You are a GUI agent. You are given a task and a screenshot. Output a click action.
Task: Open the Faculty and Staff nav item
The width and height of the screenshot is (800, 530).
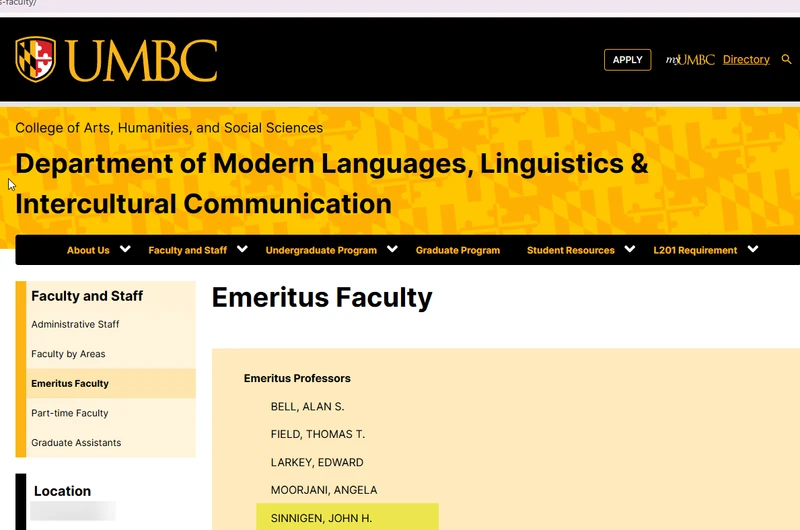coord(188,250)
